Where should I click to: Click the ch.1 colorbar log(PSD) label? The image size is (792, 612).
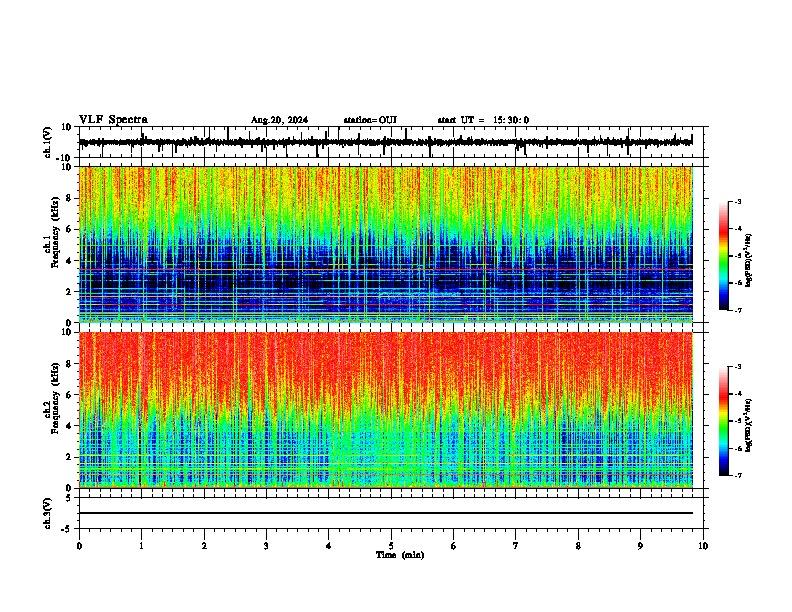[x=748, y=261]
